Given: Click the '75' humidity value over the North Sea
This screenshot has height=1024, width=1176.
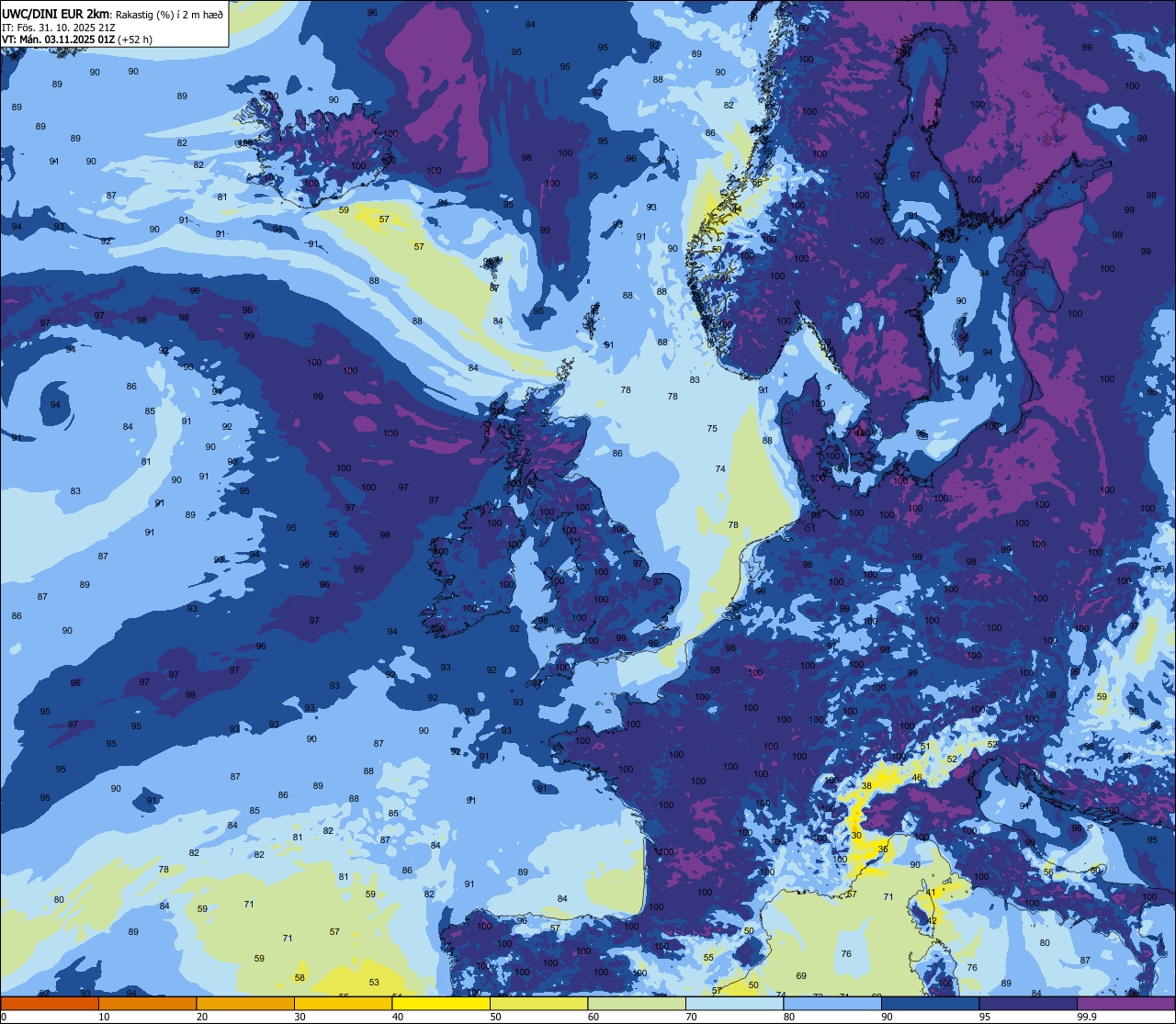Looking at the screenshot, I should [x=712, y=429].
